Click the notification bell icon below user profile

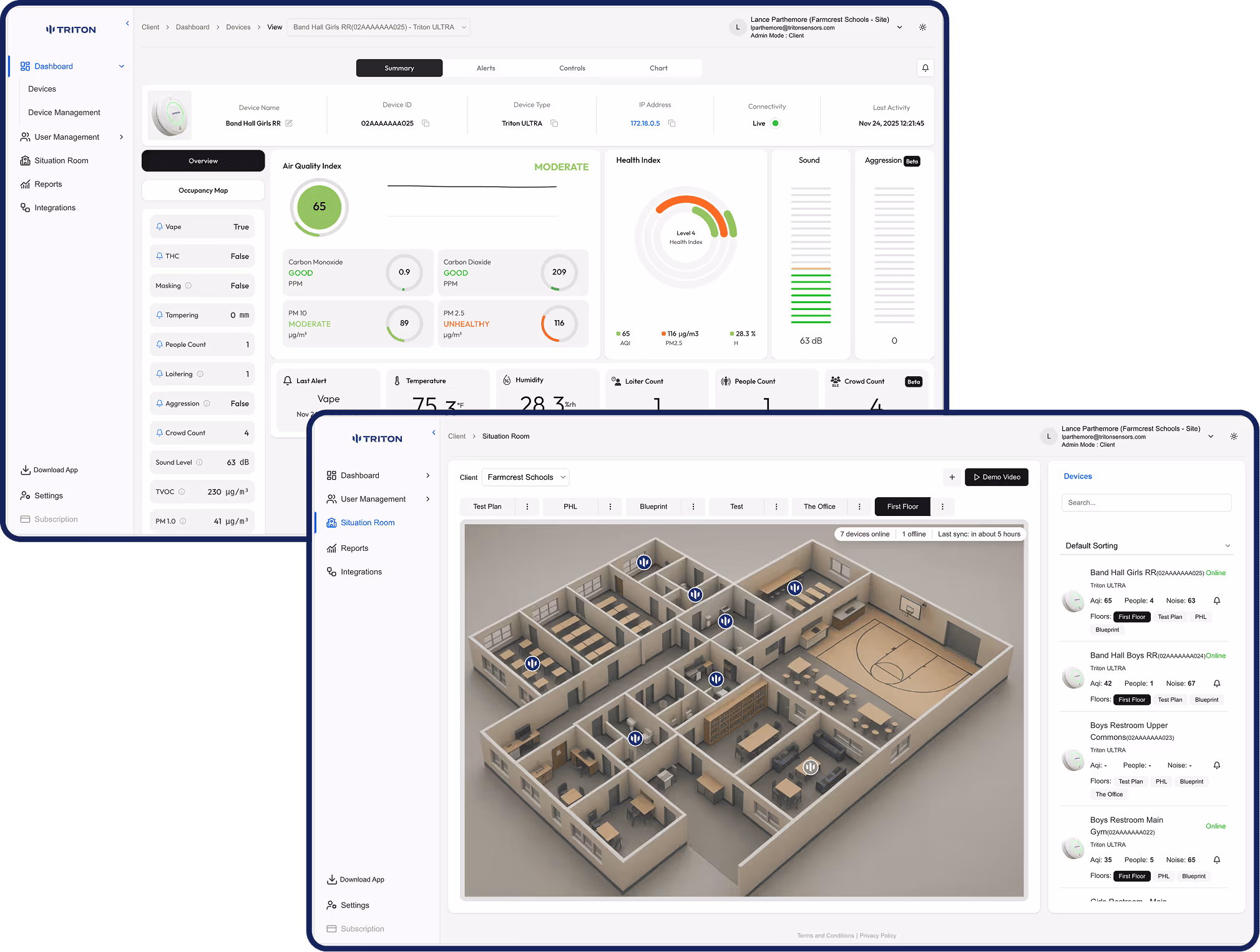coord(925,68)
